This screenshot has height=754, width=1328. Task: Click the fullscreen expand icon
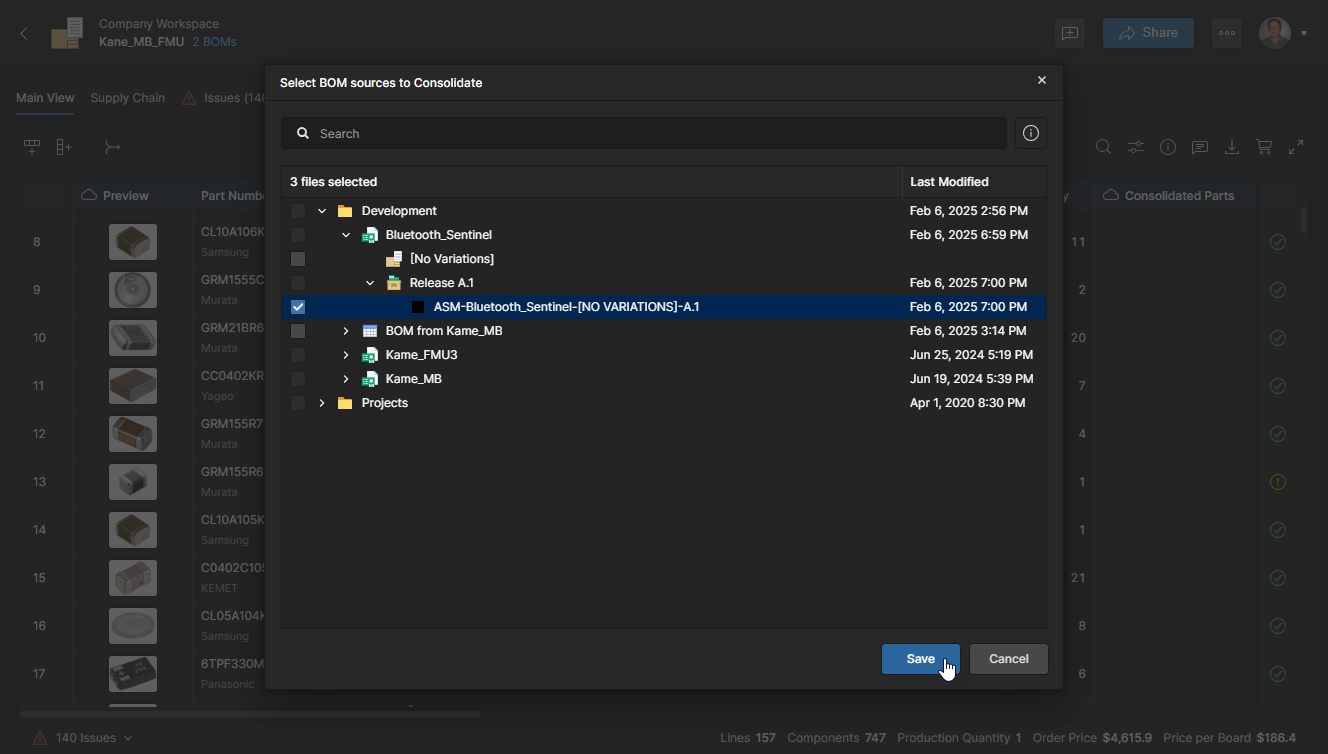pyautogui.click(x=1296, y=147)
